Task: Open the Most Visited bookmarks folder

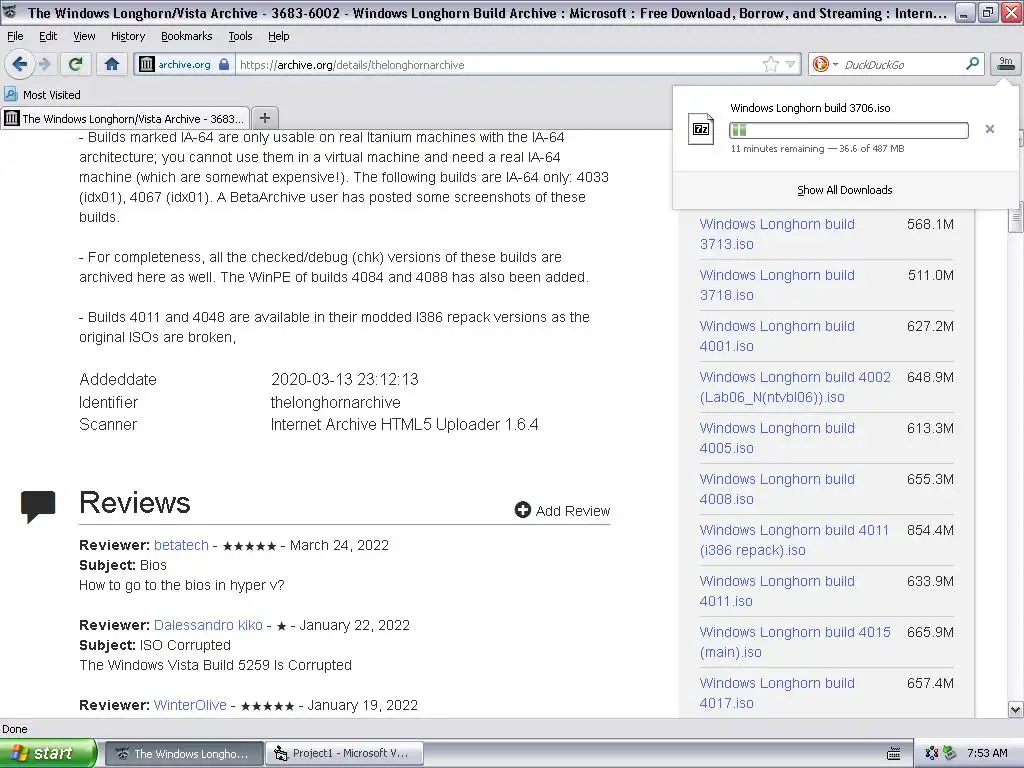Action: [43, 95]
